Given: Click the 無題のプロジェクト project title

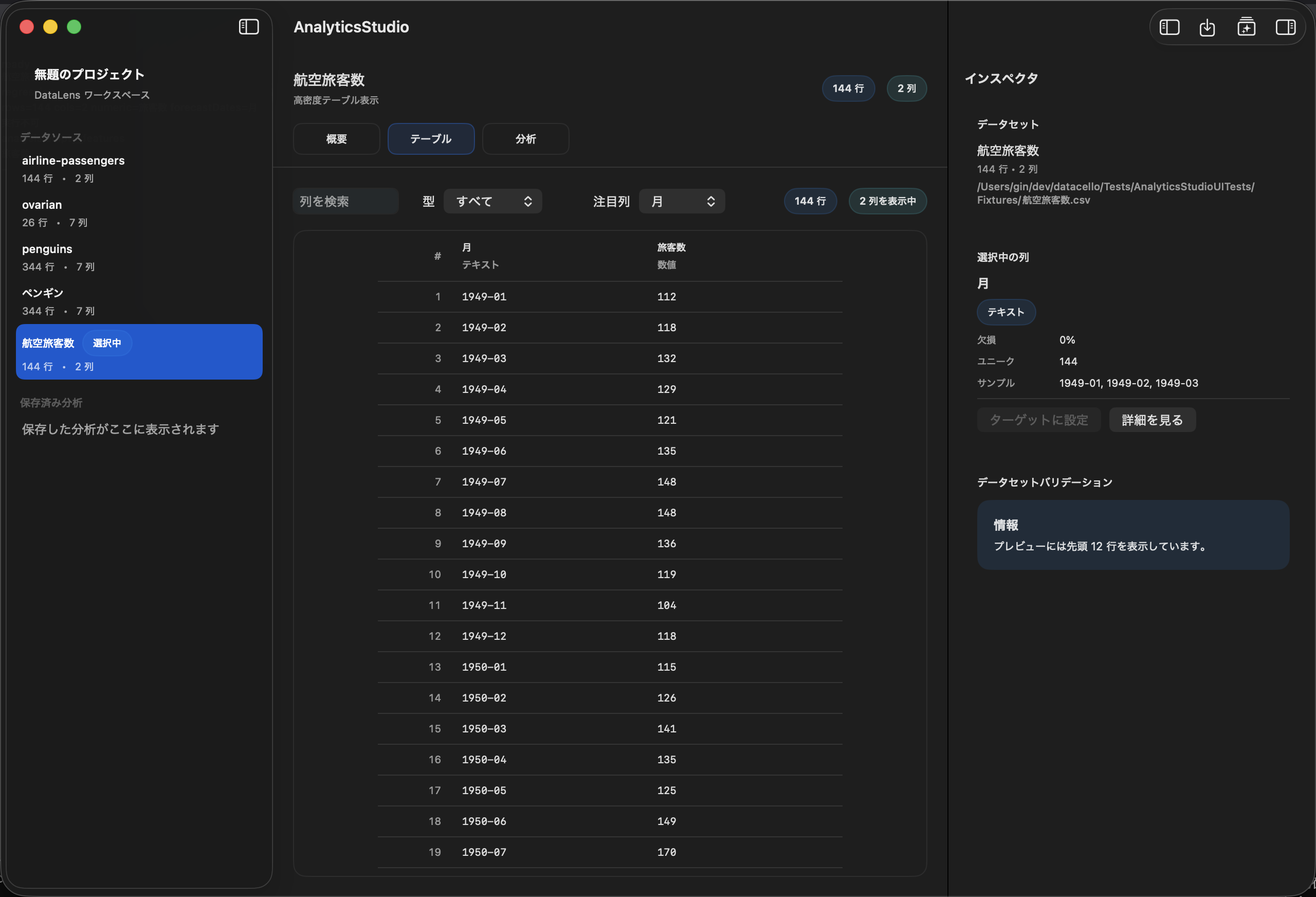Looking at the screenshot, I should pyautogui.click(x=89, y=74).
